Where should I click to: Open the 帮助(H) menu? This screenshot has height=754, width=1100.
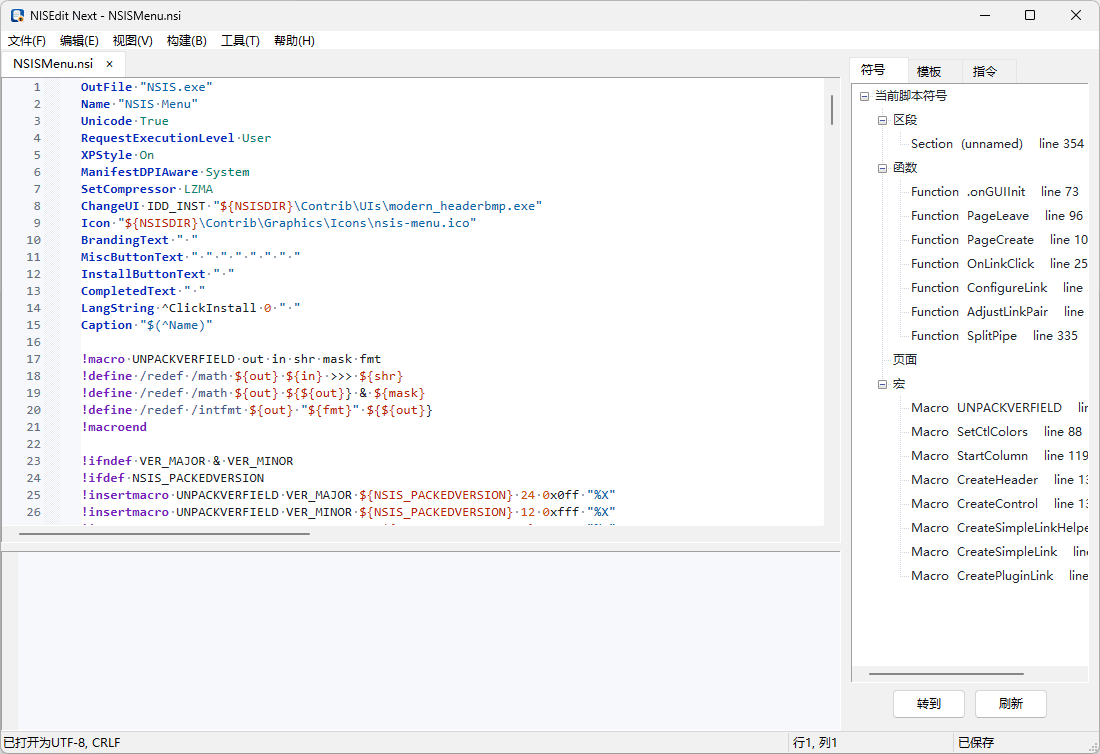pyautogui.click(x=295, y=41)
